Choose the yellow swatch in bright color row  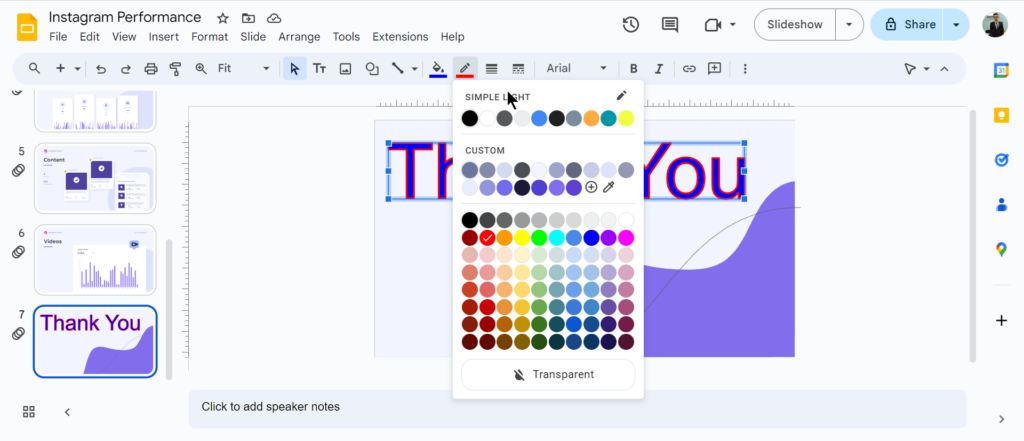click(x=521, y=238)
